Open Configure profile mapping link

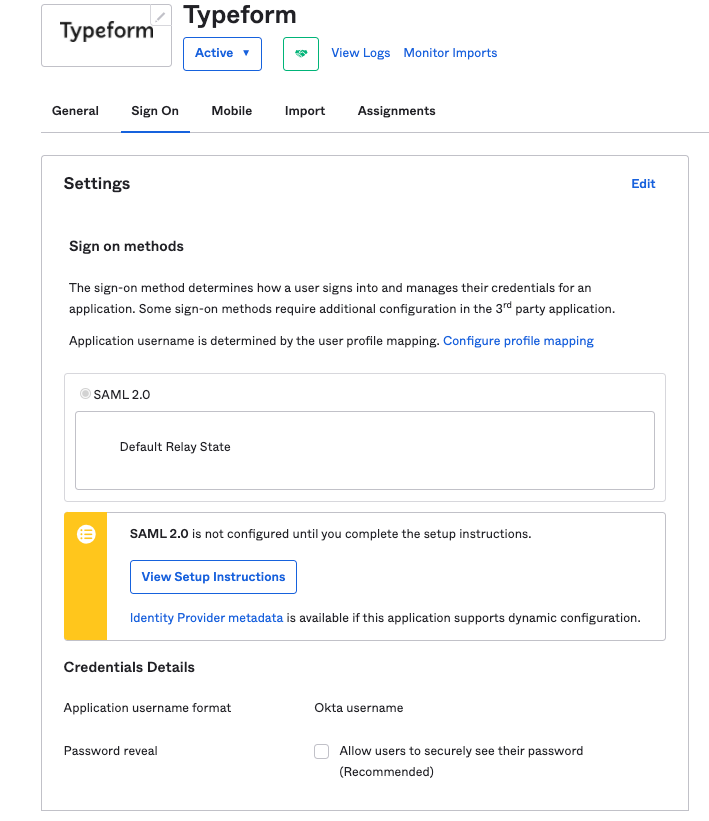coord(518,341)
